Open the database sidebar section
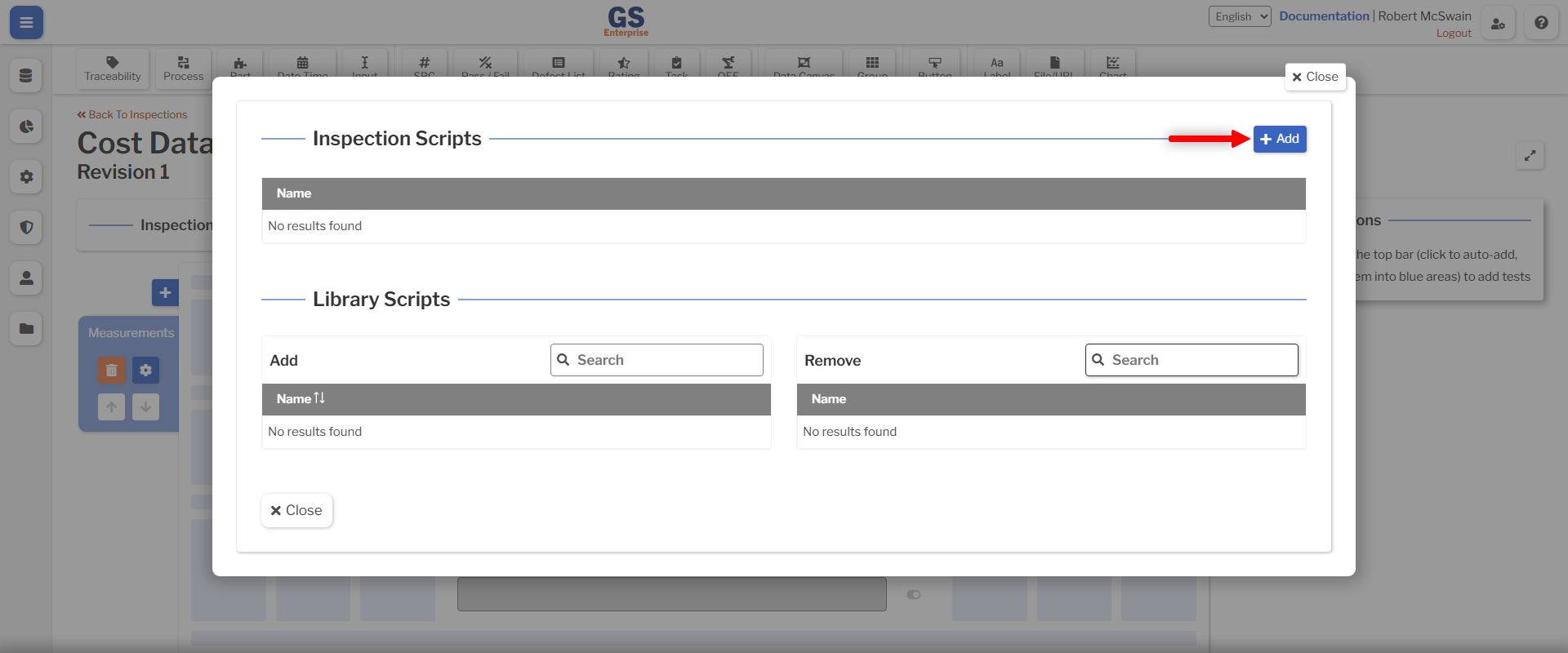This screenshot has height=653, width=1568. (26, 76)
